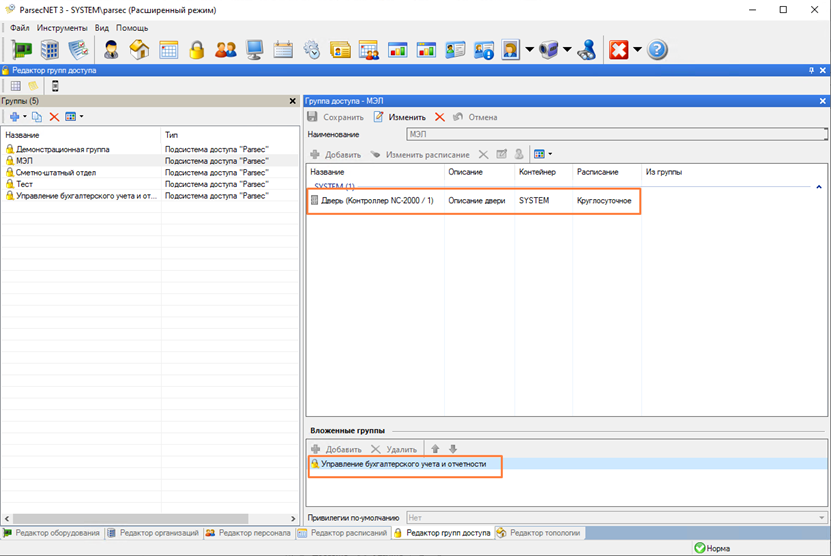Click the two-people personnel icon in toolbar
This screenshot has height=556, width=831.
[226, 49]
